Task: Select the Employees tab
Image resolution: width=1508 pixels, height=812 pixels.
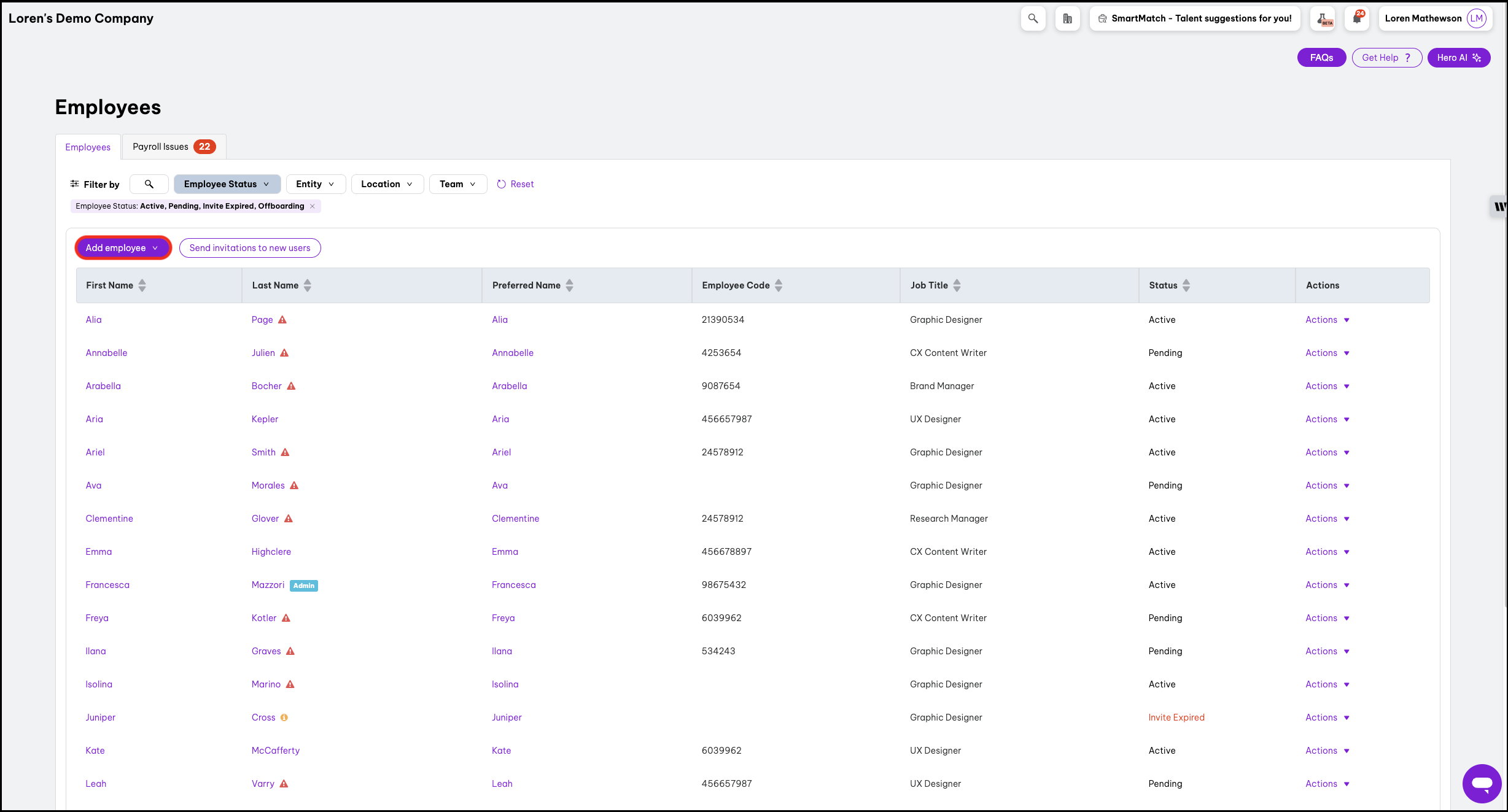Action: click(x=88, y=147)
